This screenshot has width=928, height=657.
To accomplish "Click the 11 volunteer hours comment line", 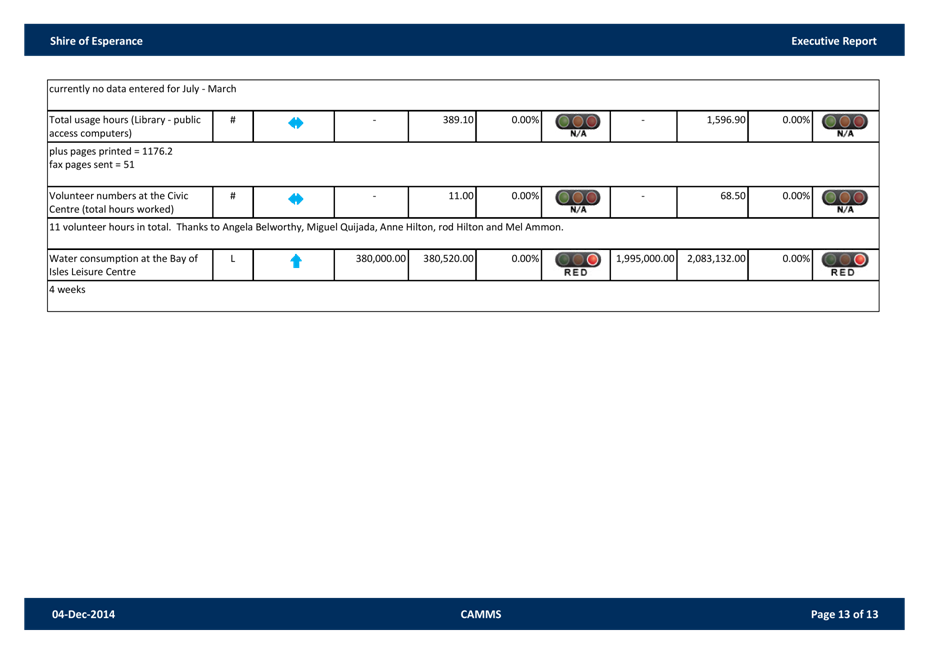I will pyautogui.click(x=306, y=228).
